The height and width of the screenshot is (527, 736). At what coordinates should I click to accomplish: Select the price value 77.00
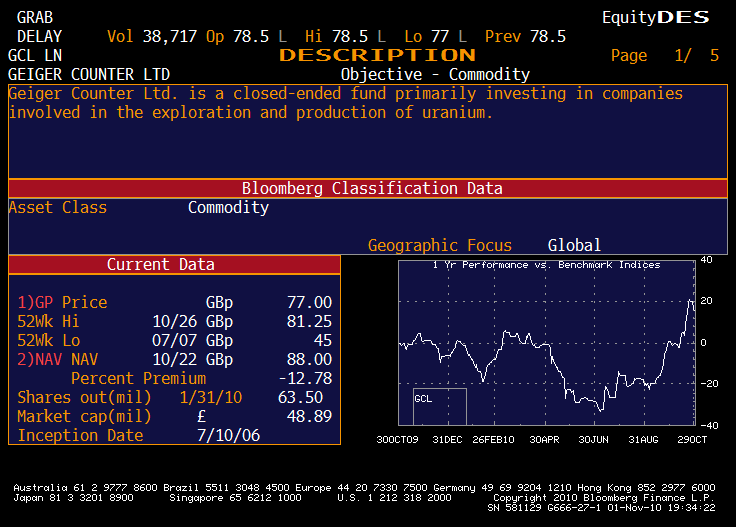(309, 303)
